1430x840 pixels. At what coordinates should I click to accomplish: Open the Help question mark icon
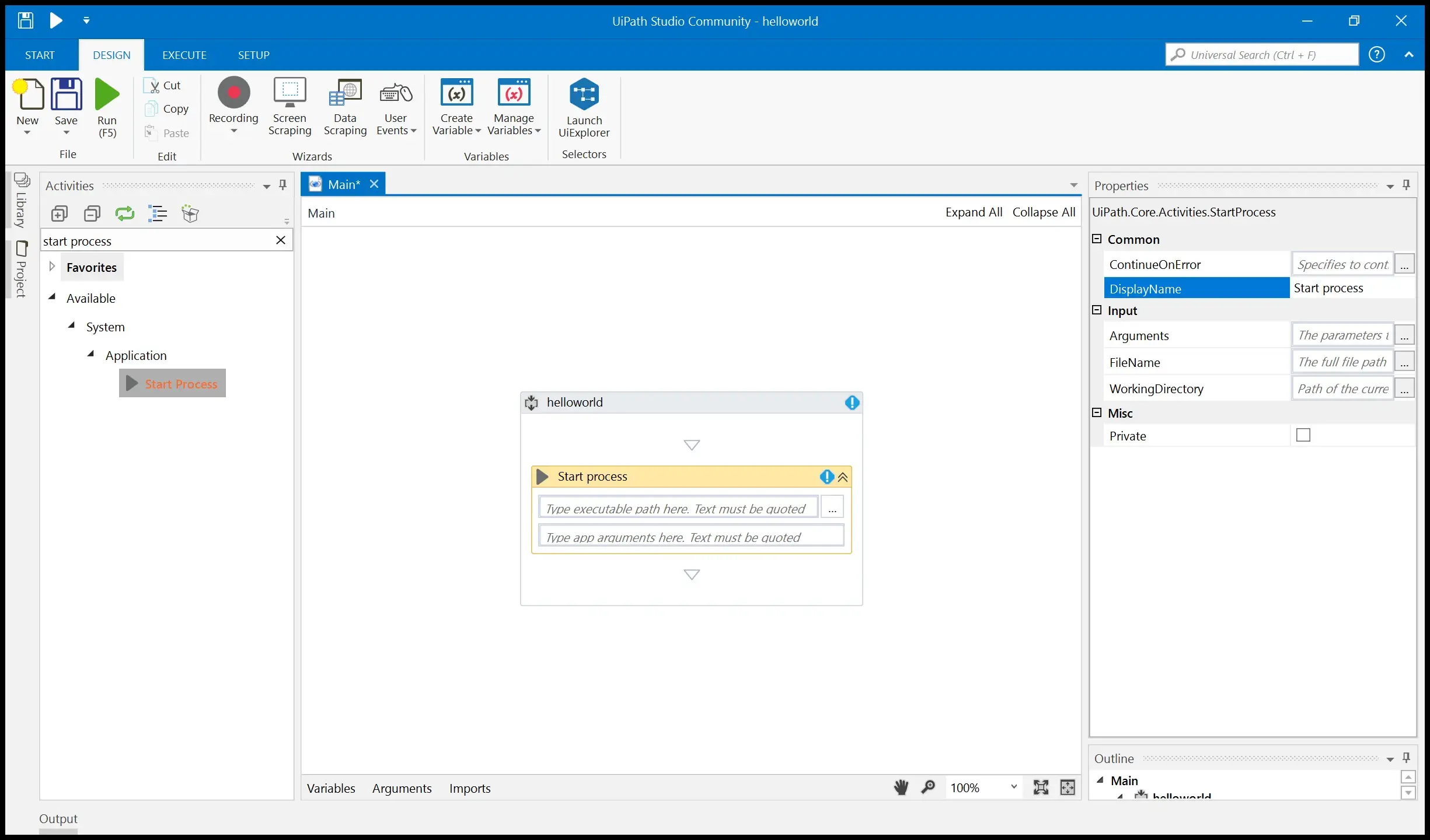pos(1377,55)
